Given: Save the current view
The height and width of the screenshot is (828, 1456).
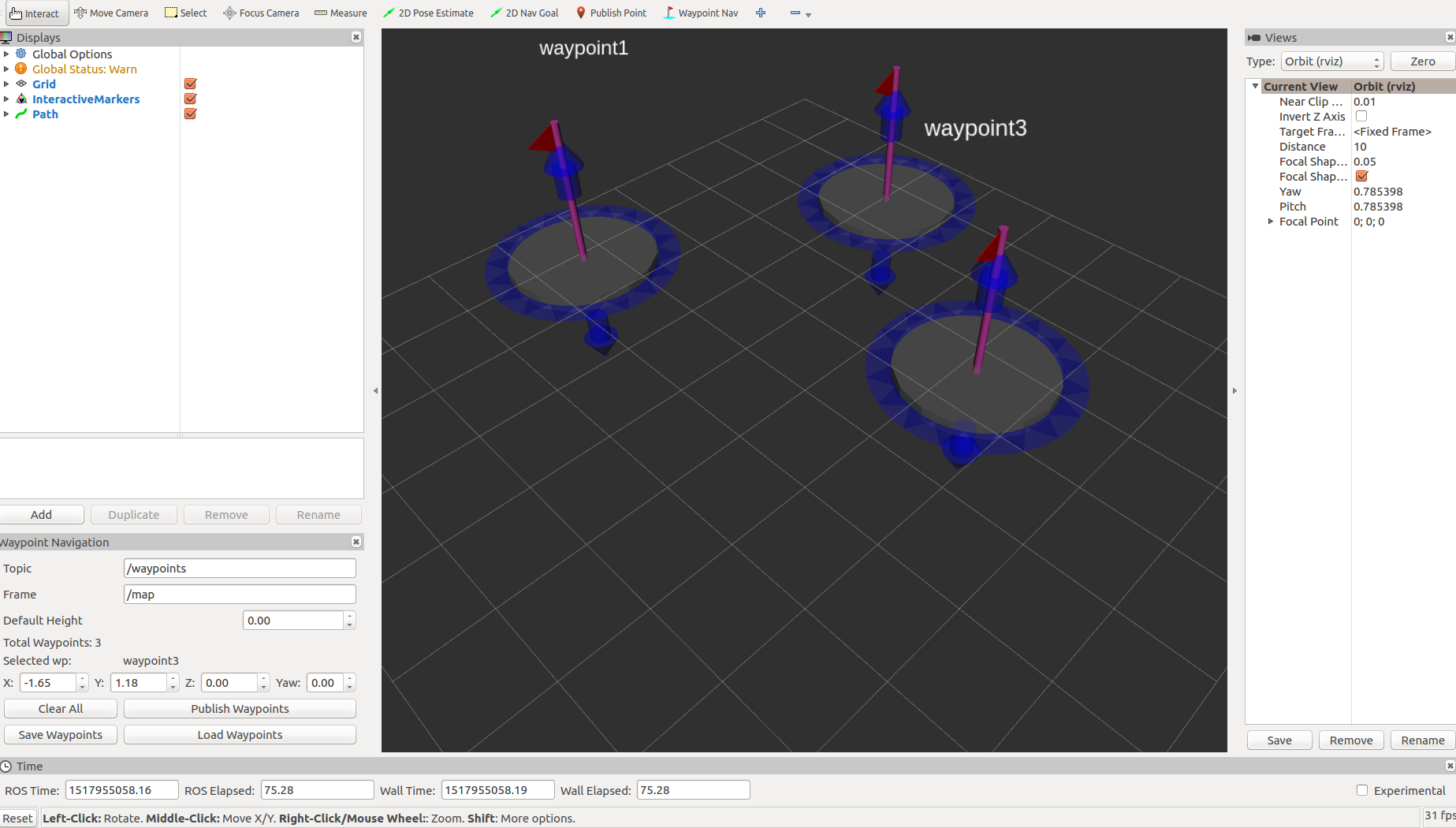Looking at the screenshot, I should tap(1279, 740).
